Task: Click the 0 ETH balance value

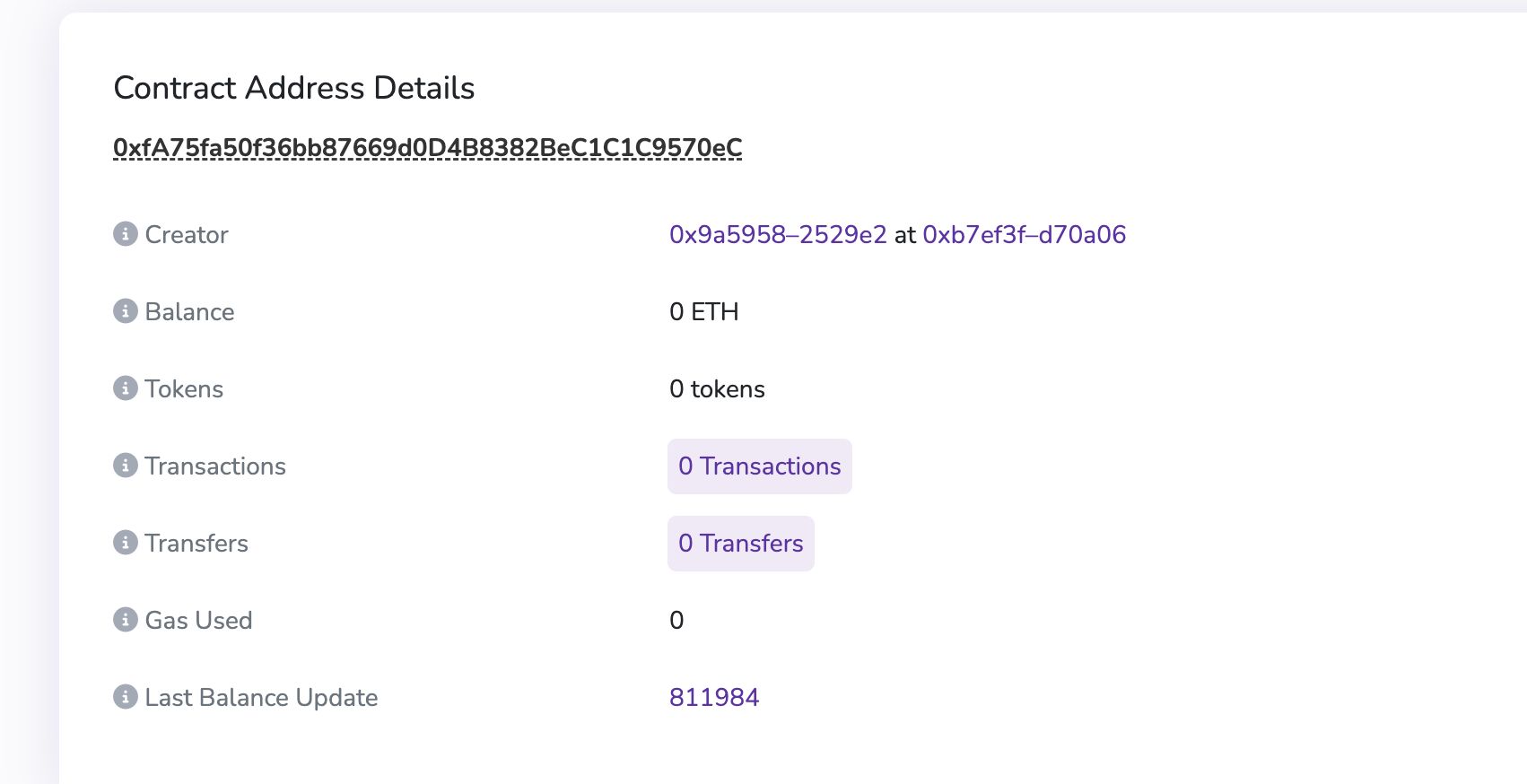Action: point(704,312)
